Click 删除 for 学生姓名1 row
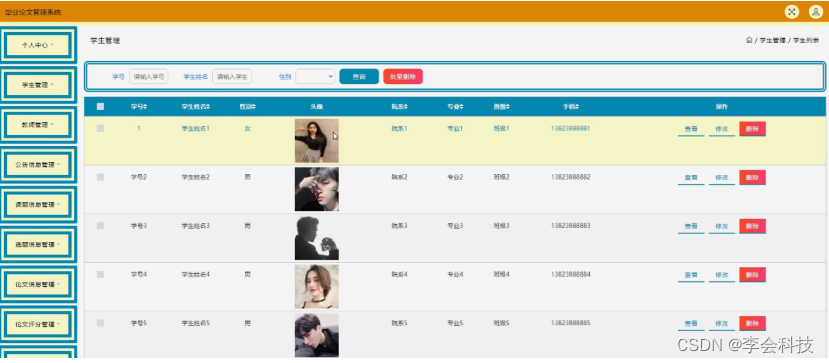Image resolution: width=829 pixels, height=363 pixels. 752,129
